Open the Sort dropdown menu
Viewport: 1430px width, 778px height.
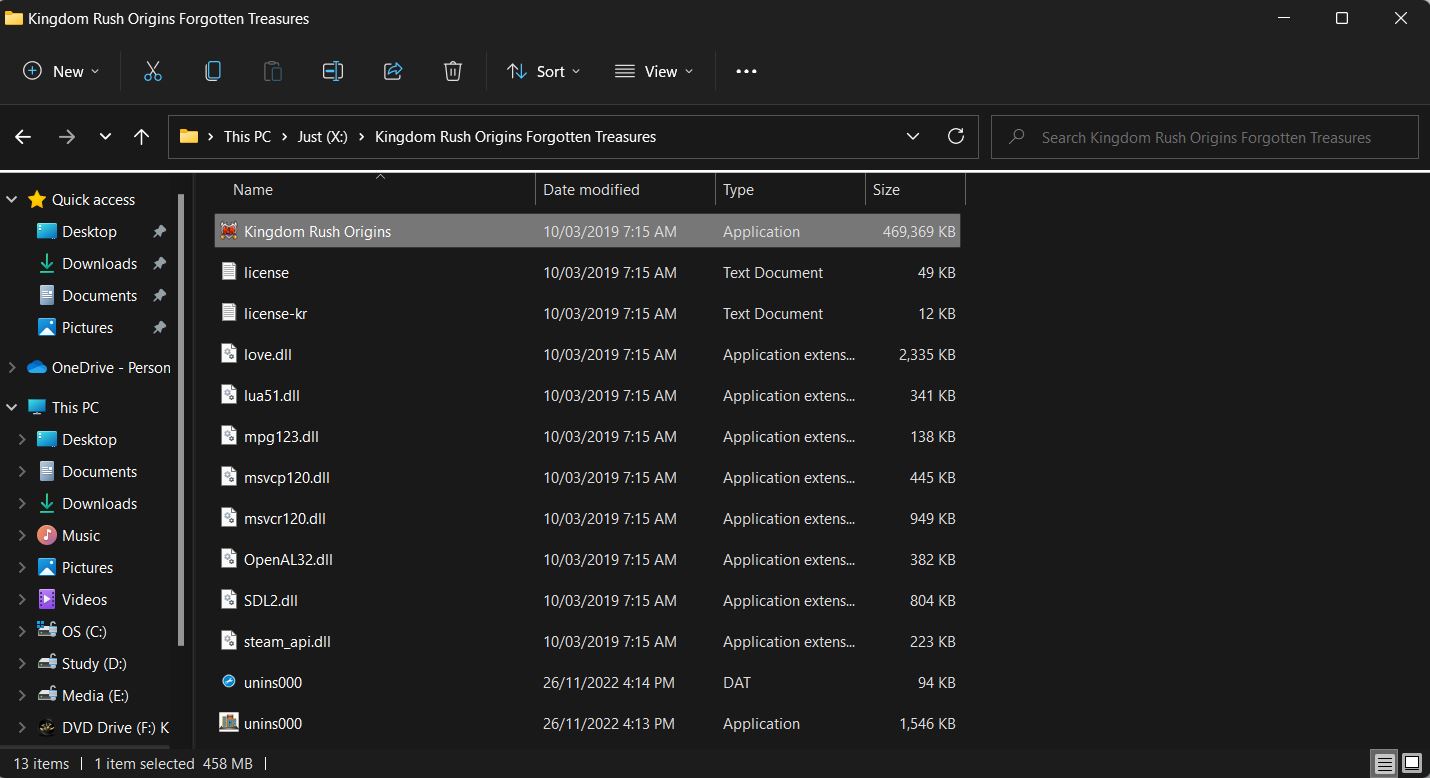tap(543, 71)
